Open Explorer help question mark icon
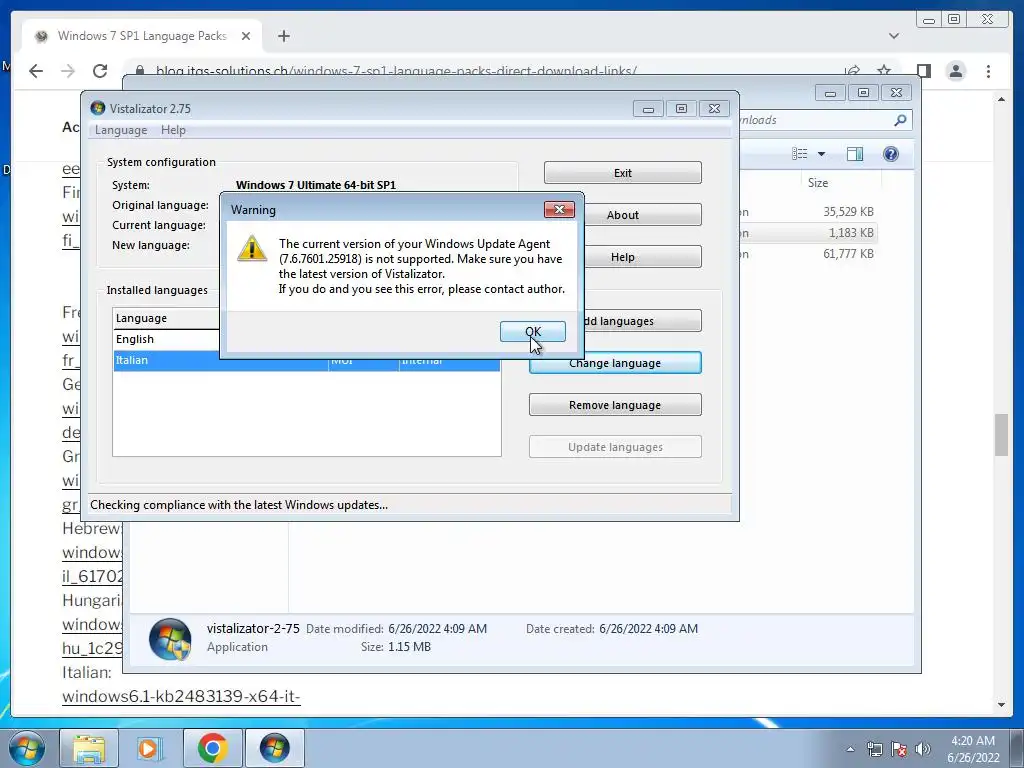Screen dimensions: 1024x768 890,153
